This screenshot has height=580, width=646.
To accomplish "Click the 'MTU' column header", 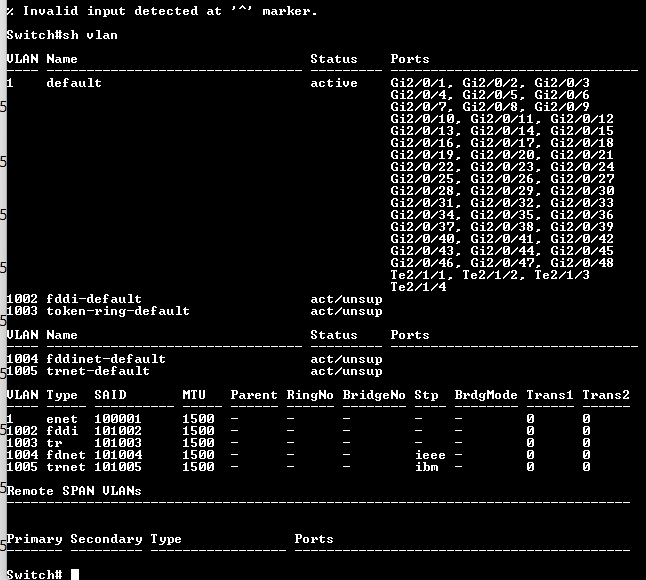I will point(194,395).
